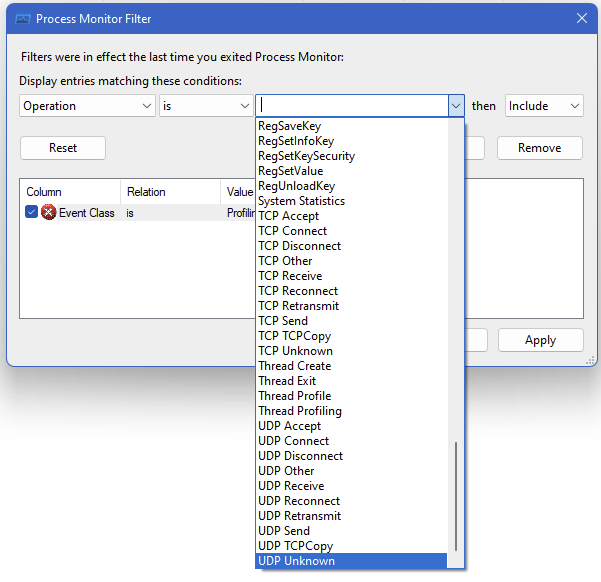This screenshot has height=582, width=601.
Task: Click the Reset button
Action: [x=63, y=148]
